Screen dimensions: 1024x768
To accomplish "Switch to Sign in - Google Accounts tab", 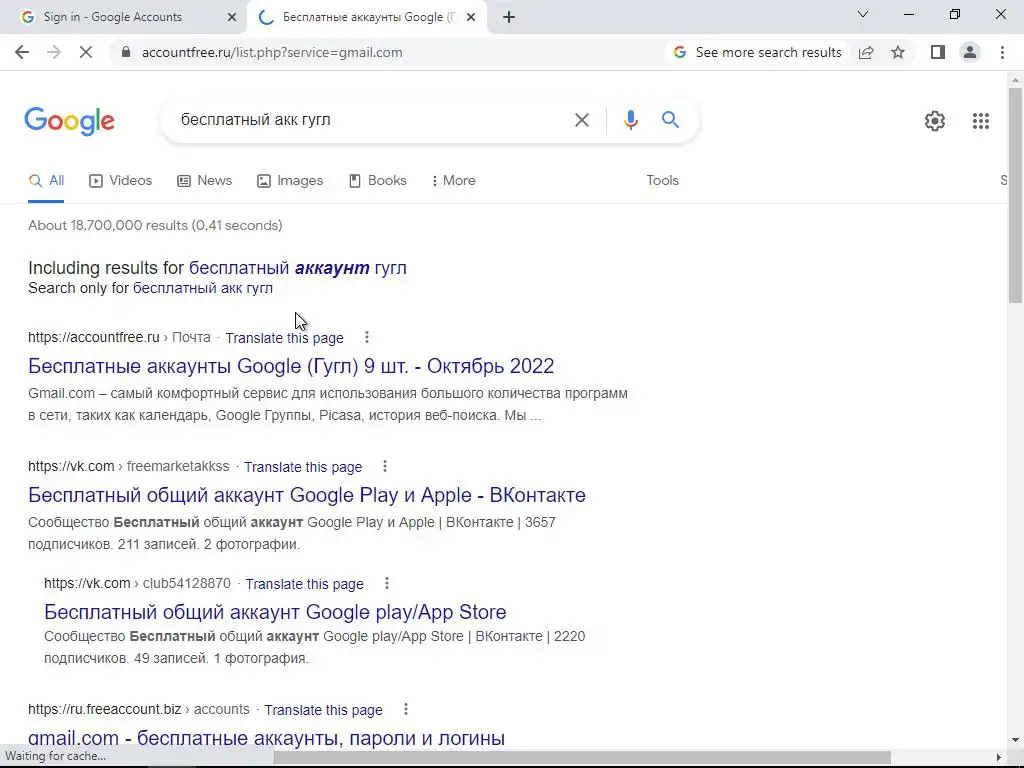I will 124,17.
